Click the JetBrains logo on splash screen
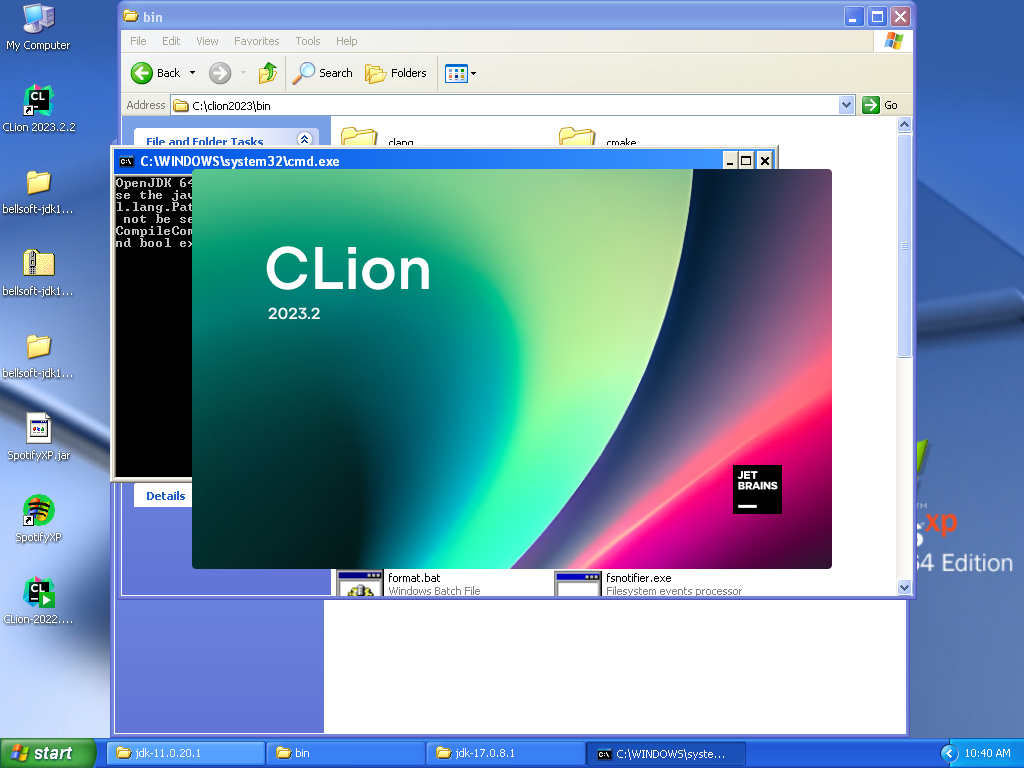Image resolution: width=1024 pixels, height=768 pixels. point(757,489)
